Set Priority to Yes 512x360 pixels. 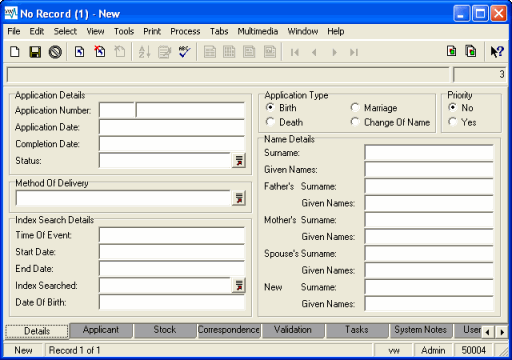462,122
